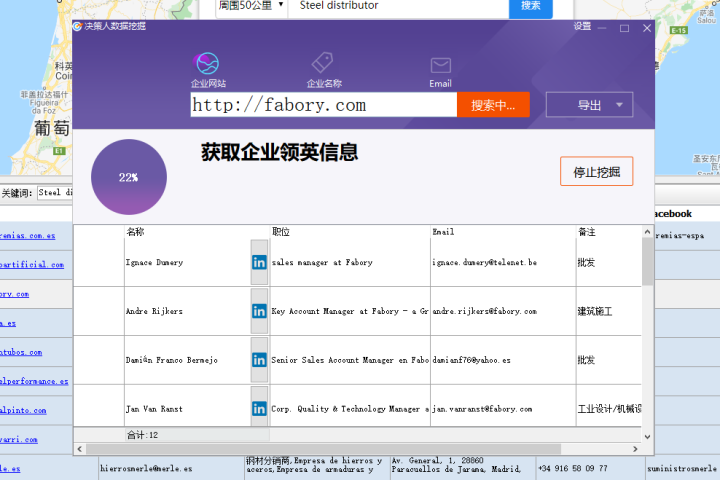Select cell 'sales manager at Fabory'

coord(350,262)
